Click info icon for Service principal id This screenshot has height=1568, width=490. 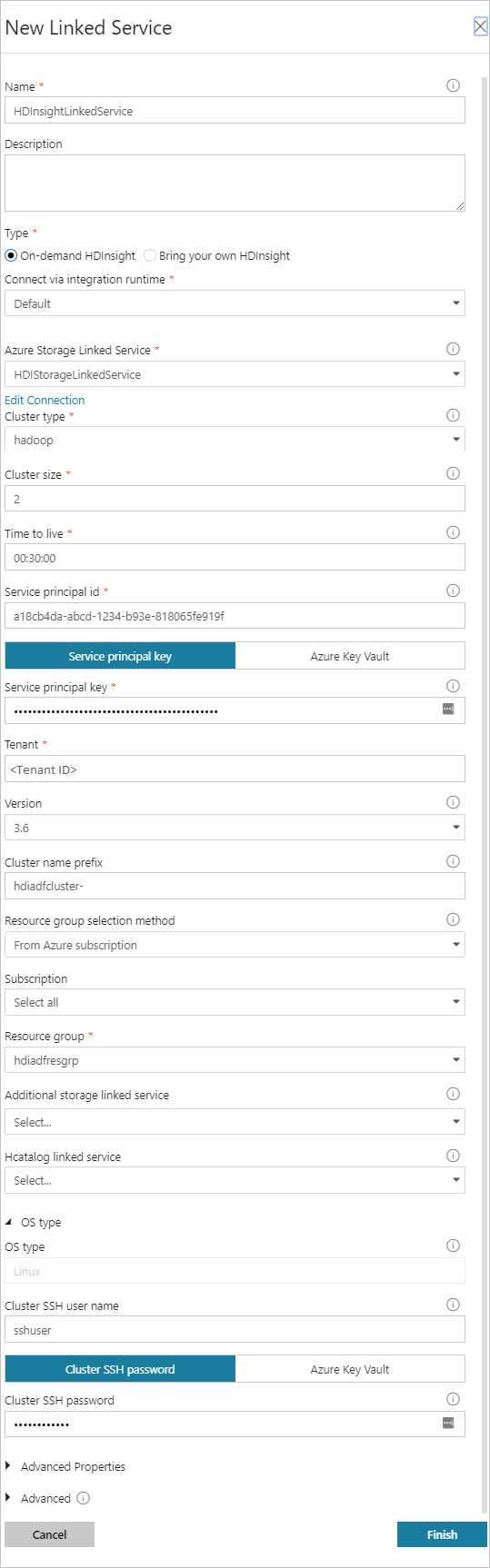click(x=453, y=590)
